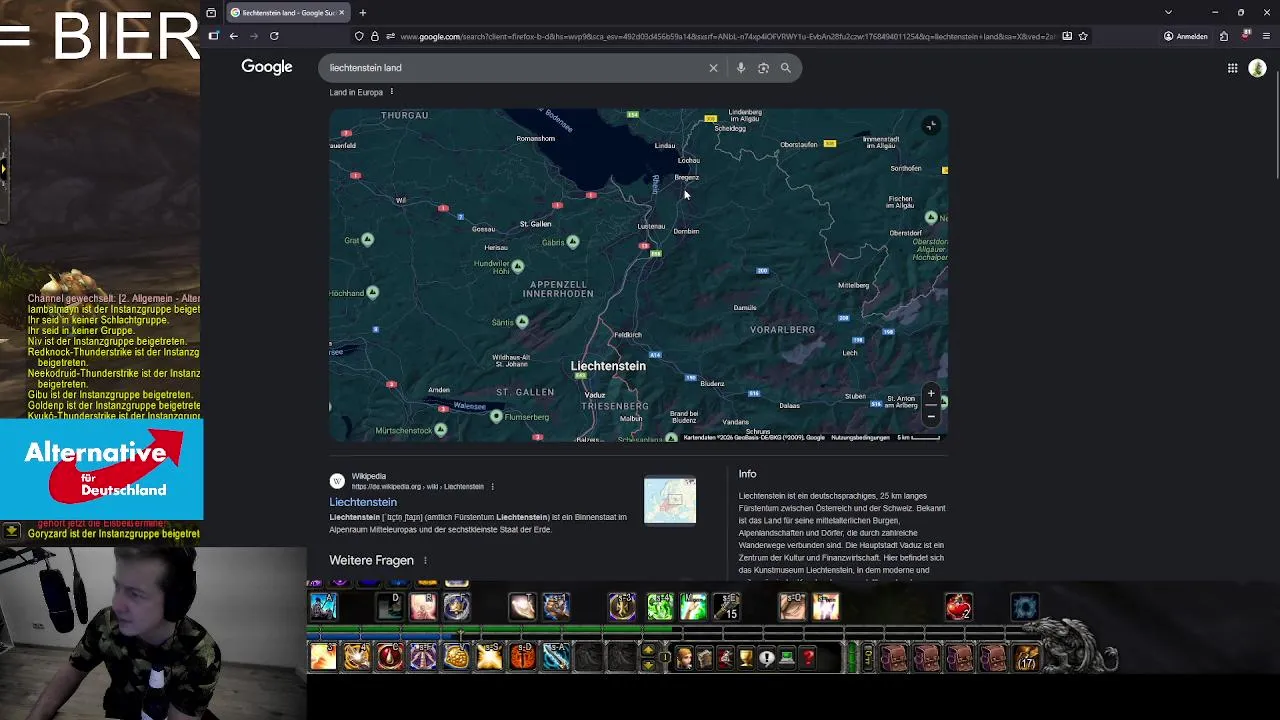Bookmark this page with the star icon
This screenshot has width=1280, height=720.
[1083, 36]
